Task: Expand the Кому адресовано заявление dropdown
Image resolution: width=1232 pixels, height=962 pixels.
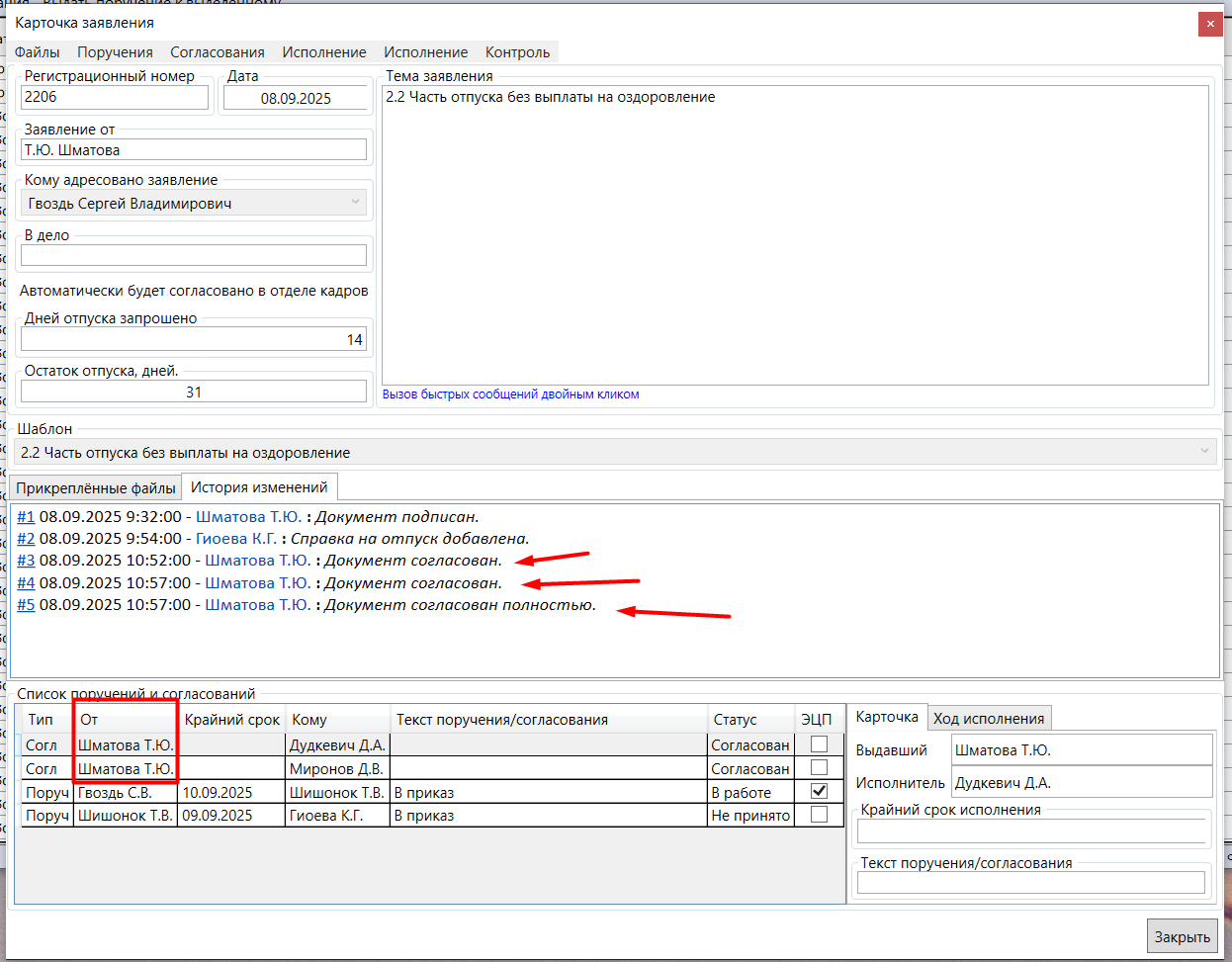Action: (355, 203)
